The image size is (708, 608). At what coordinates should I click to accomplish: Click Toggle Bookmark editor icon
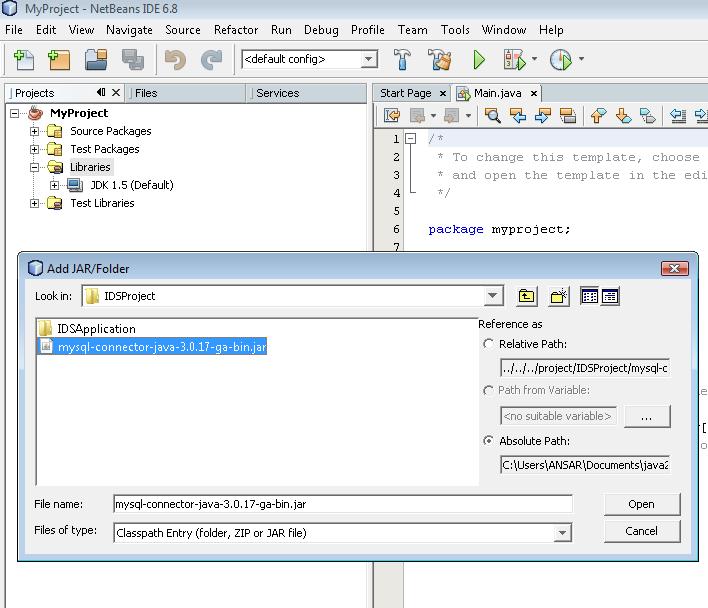click(x=648, y=116)
